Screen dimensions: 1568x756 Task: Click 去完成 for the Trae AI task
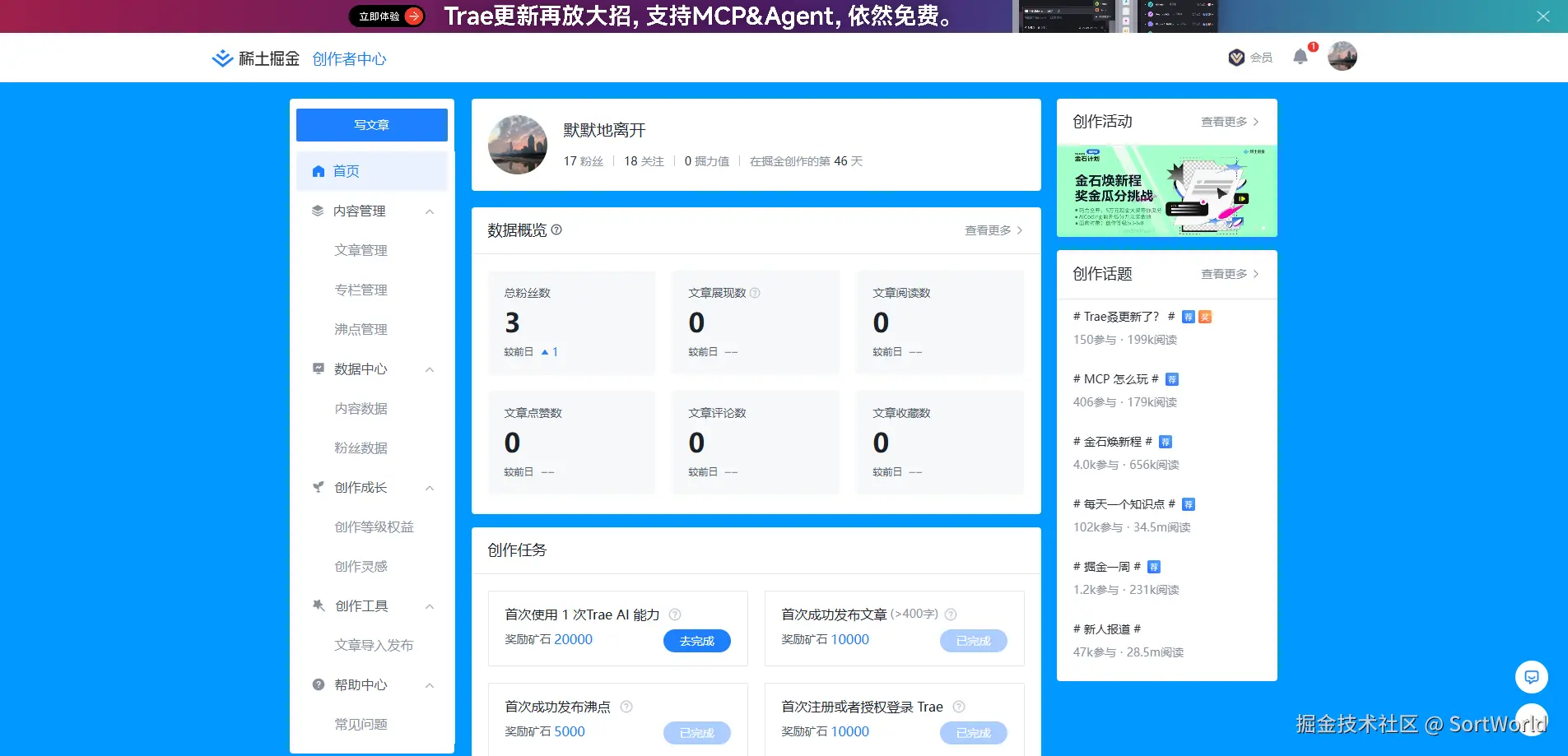(697, 641)
